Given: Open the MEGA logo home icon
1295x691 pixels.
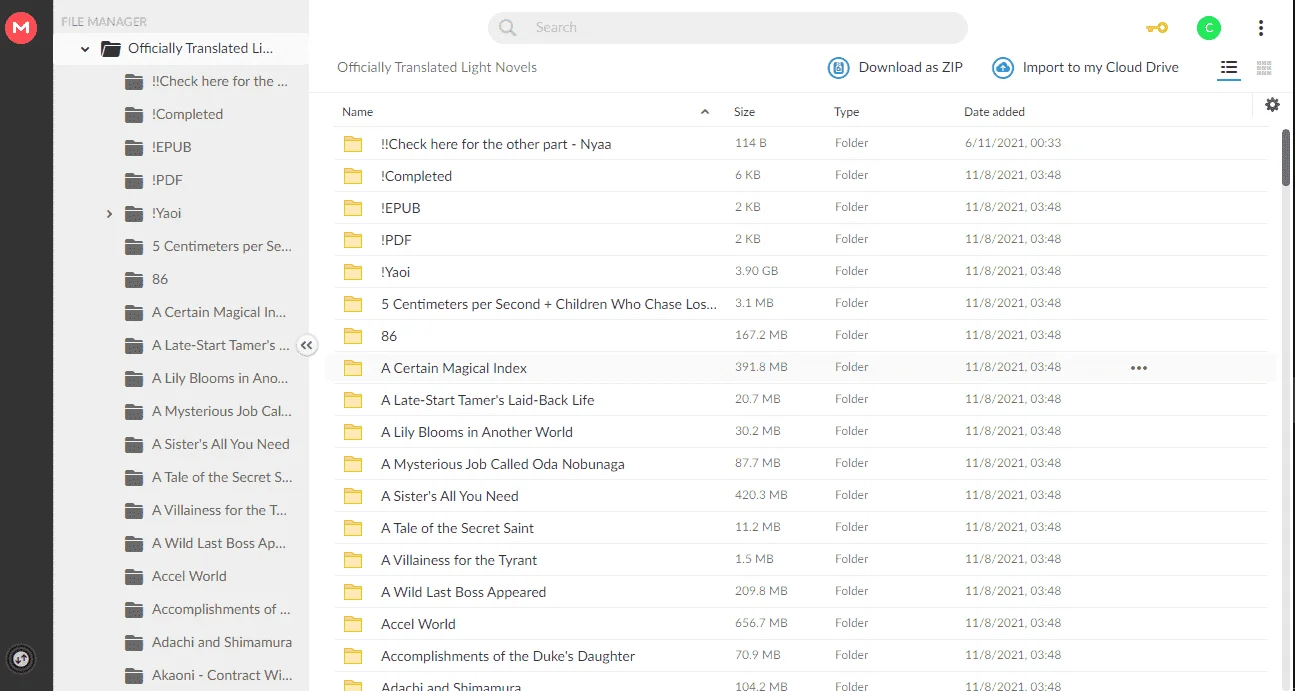Looking at the screenshot, I should coord(21,28).
